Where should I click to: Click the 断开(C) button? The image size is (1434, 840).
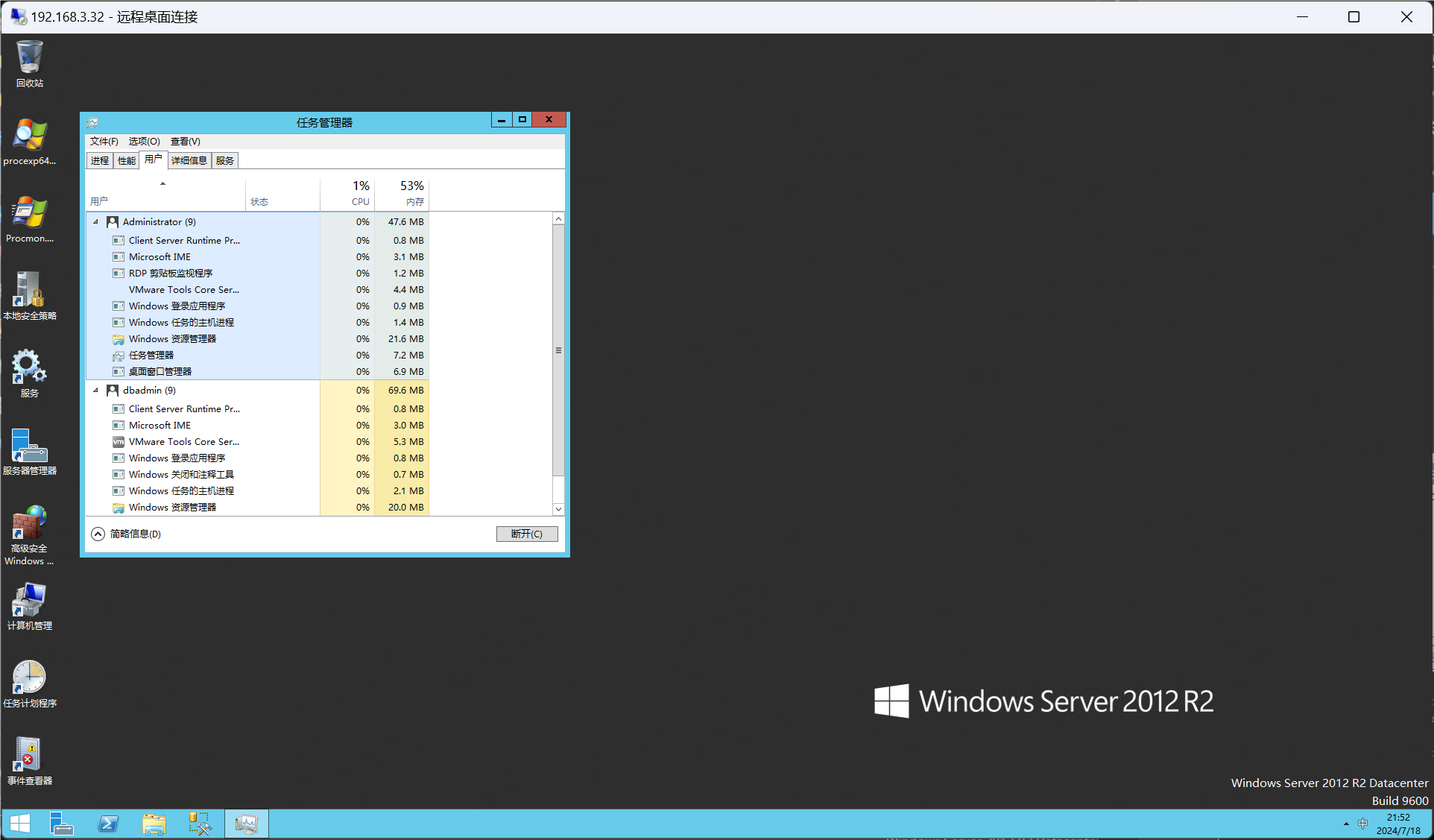[527, 534]
